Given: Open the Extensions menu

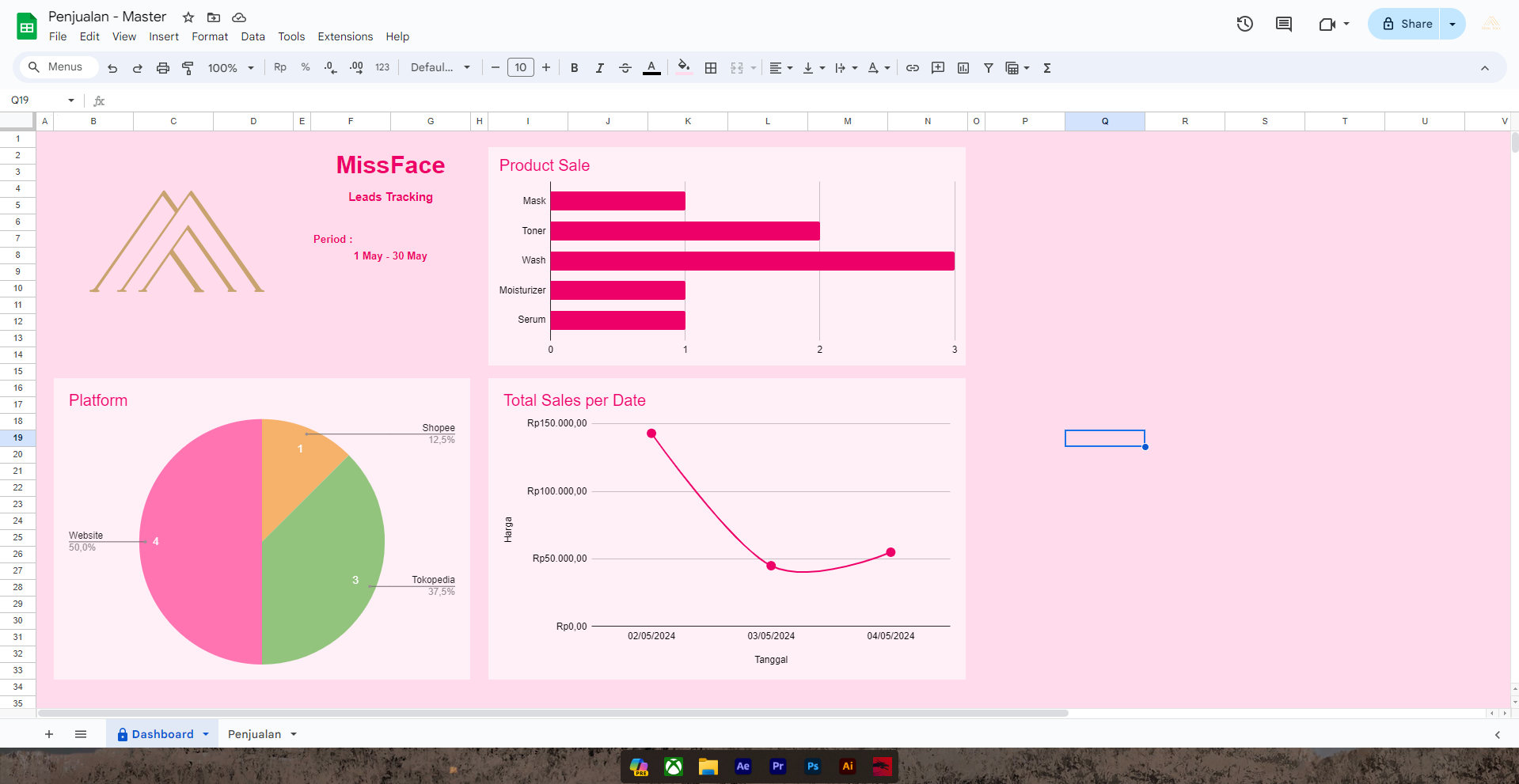Looking at the screenshot, I should point(345,36).
